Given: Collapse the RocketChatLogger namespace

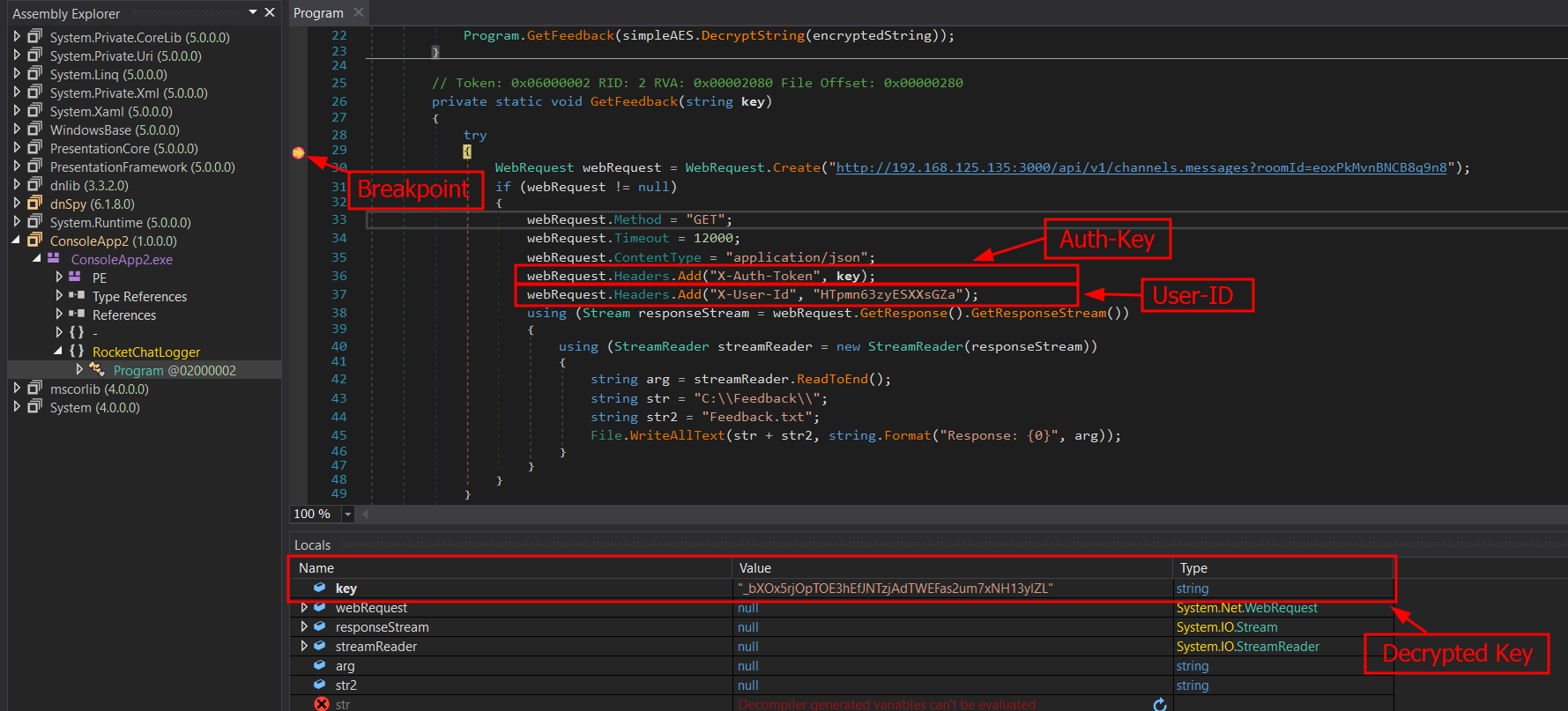Looking at the screenshot, I should pyautogui.click(x=59, y=352).
